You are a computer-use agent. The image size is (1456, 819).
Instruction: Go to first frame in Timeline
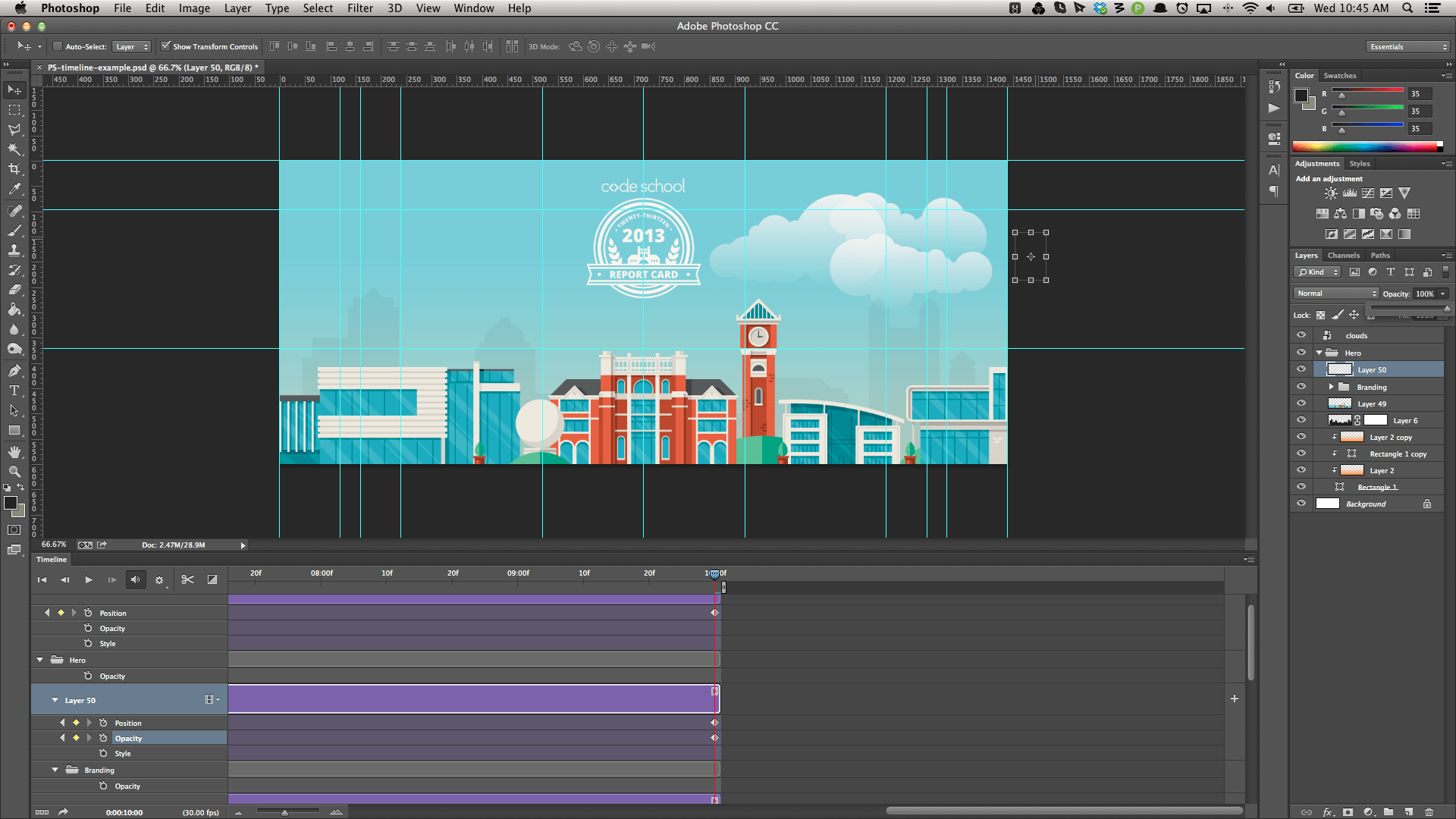pos(42,580)
